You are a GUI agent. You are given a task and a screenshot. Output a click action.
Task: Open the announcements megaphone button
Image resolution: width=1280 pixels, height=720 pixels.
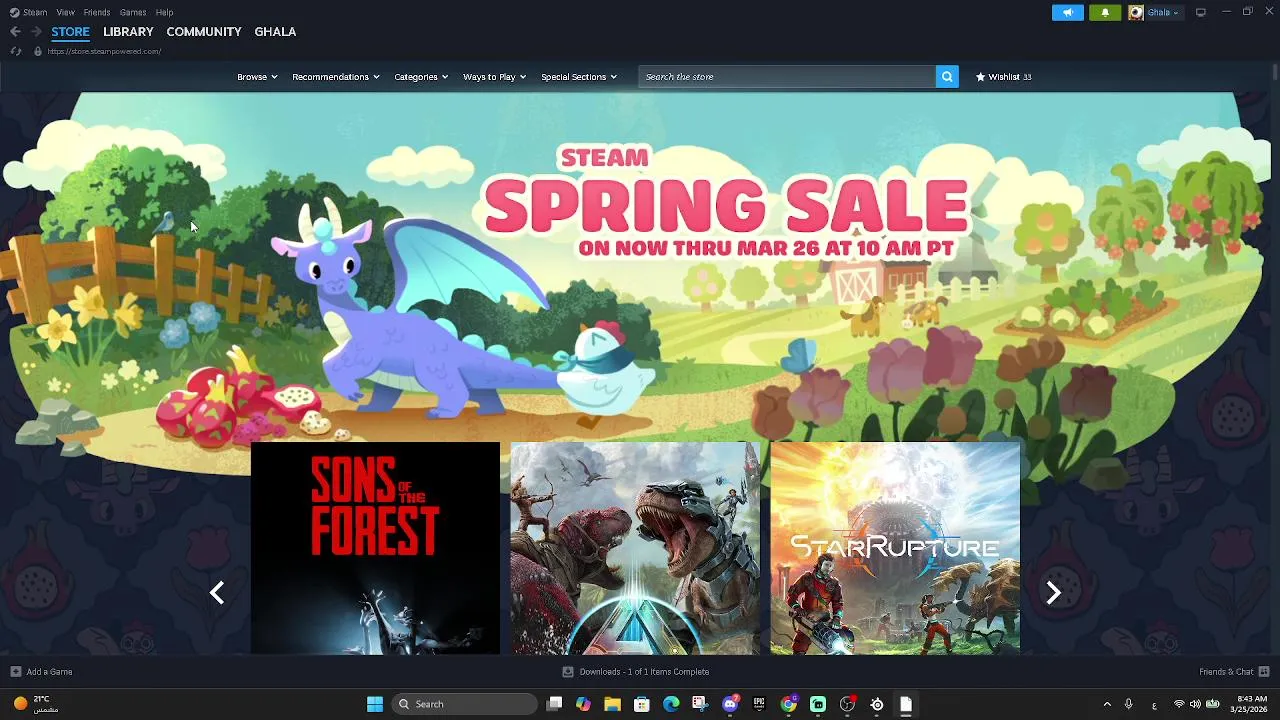pyautogui.click(x=1067, y=12)
